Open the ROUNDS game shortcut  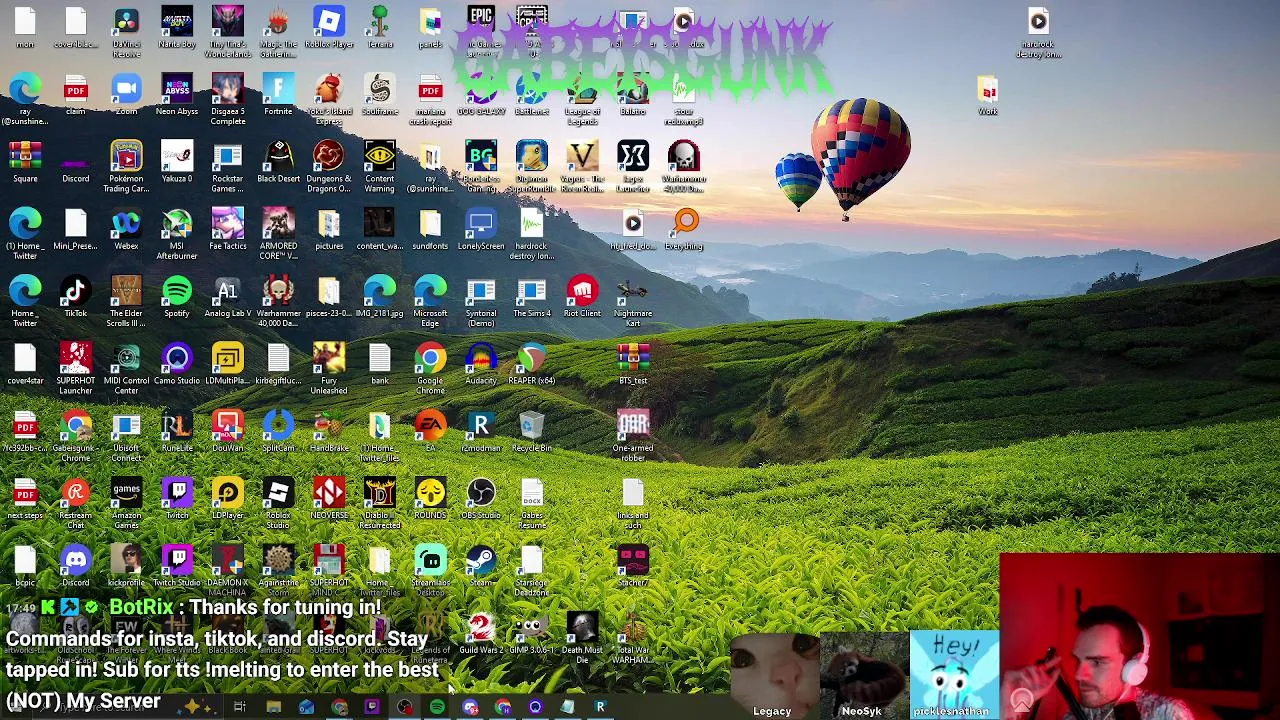[430, 499]
